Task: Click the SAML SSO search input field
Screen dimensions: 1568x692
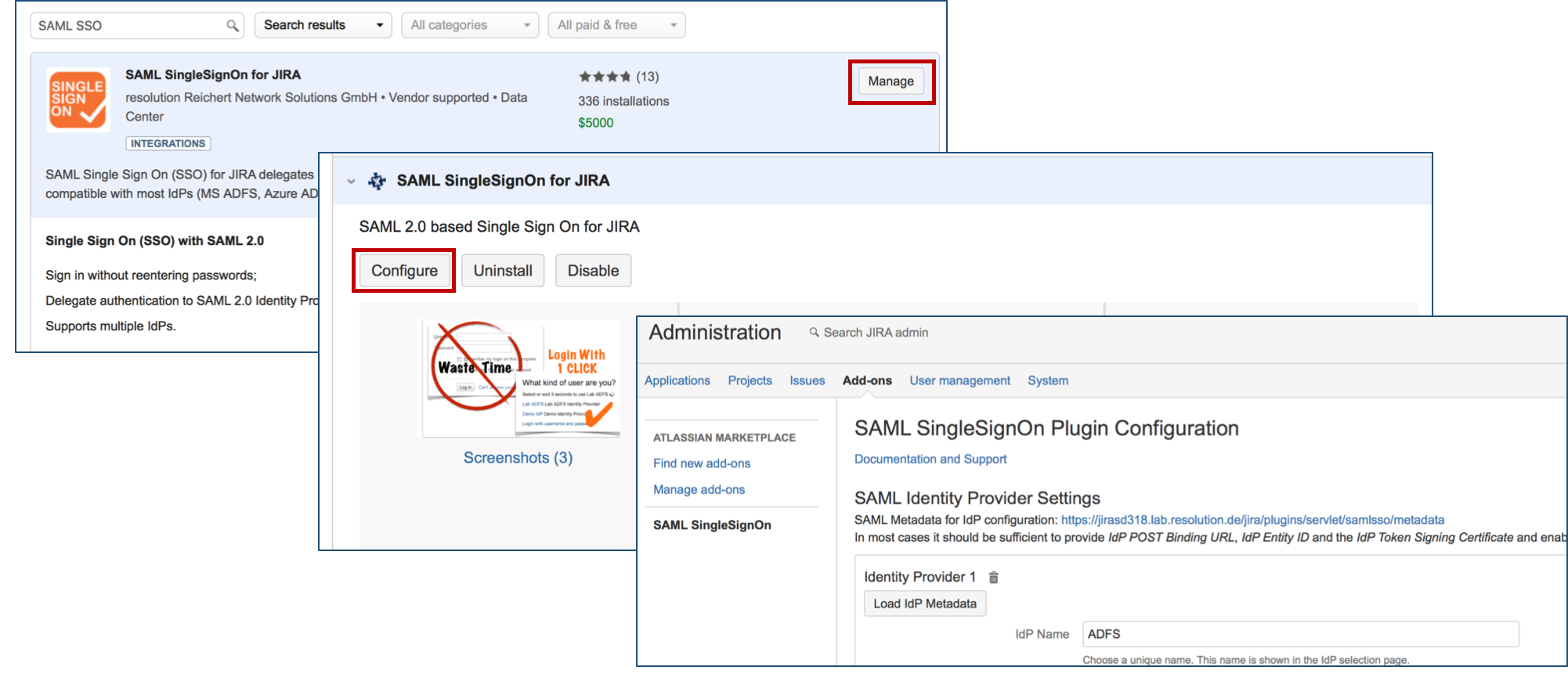Action: click(137, 26)
